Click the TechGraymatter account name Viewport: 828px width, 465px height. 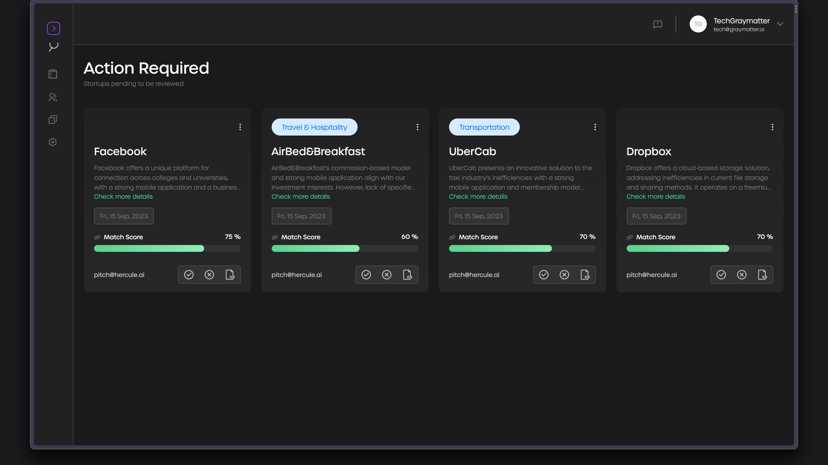tap(741, 21)
